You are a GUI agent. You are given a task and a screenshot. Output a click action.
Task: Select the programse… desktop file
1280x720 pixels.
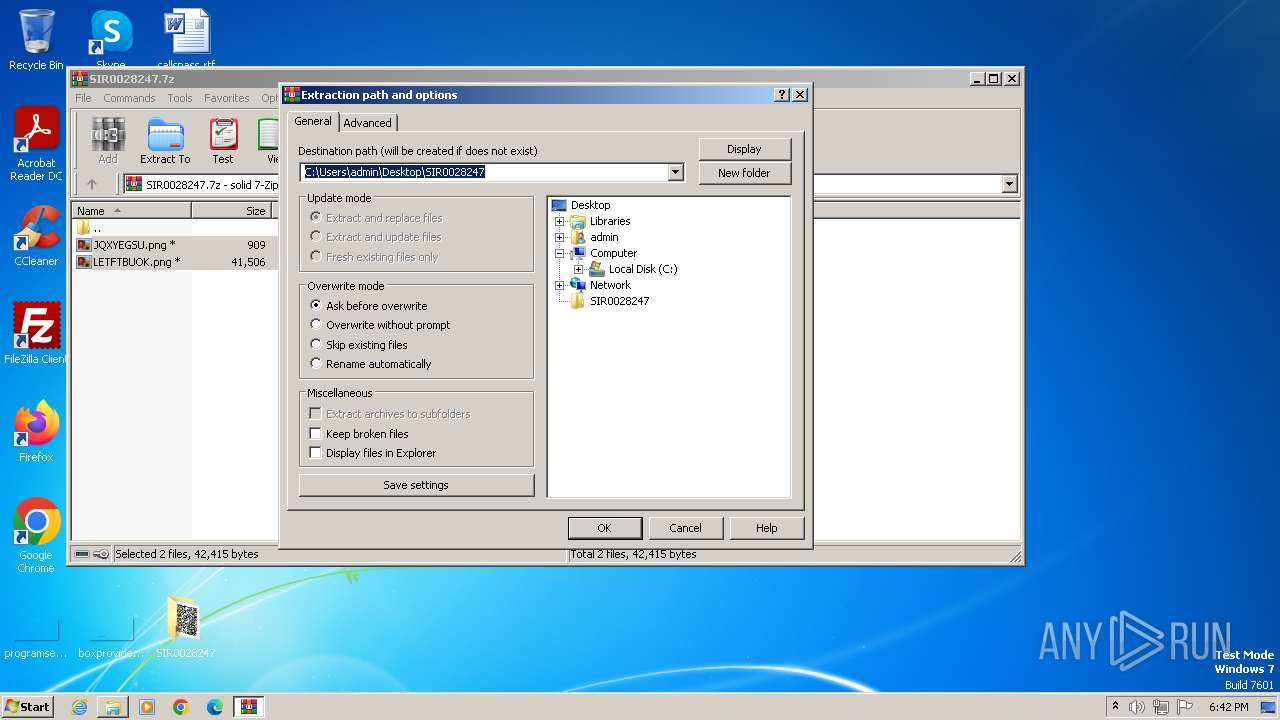[x=36, y=636]
